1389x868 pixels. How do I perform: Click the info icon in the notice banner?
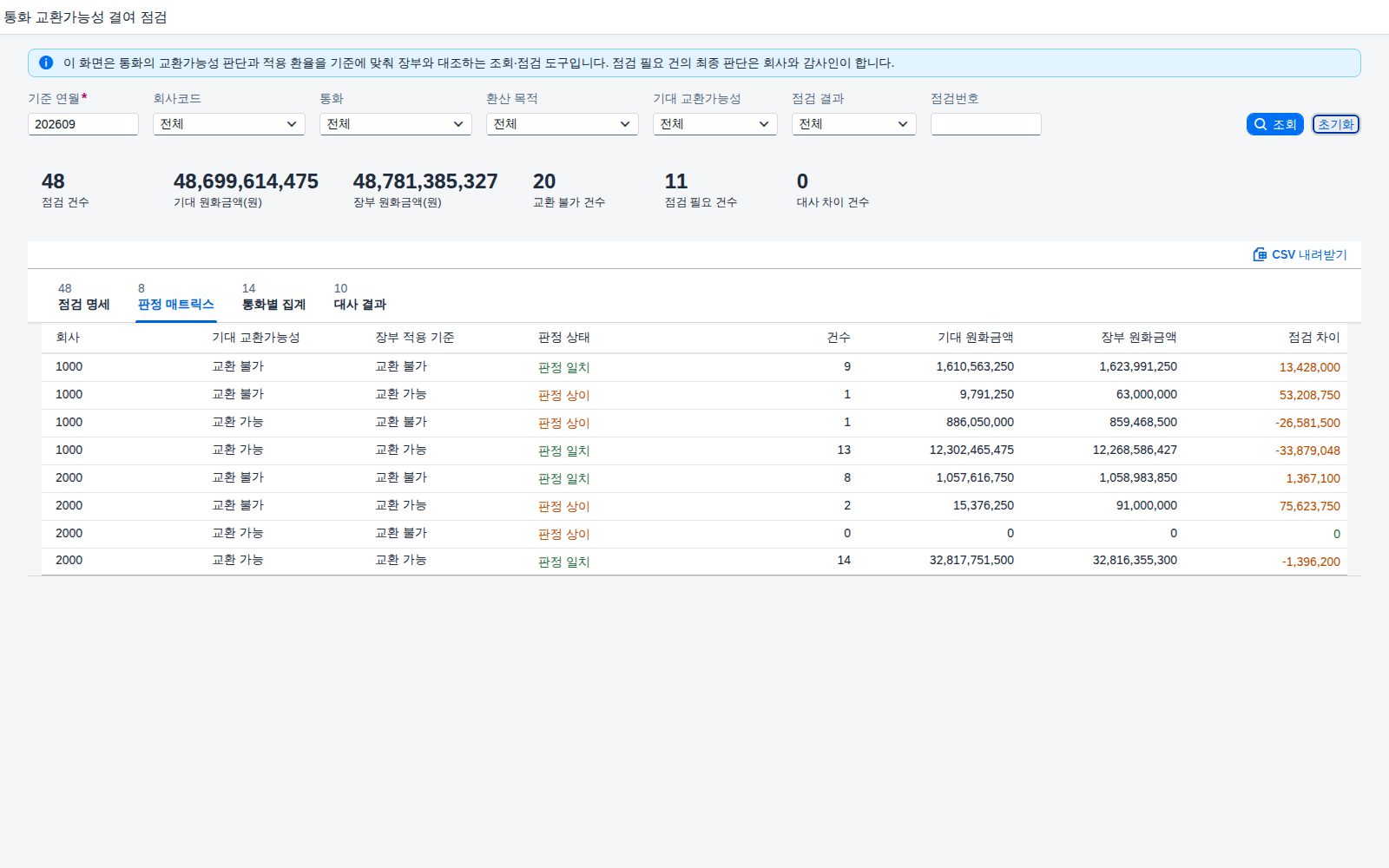pos(46,62)
